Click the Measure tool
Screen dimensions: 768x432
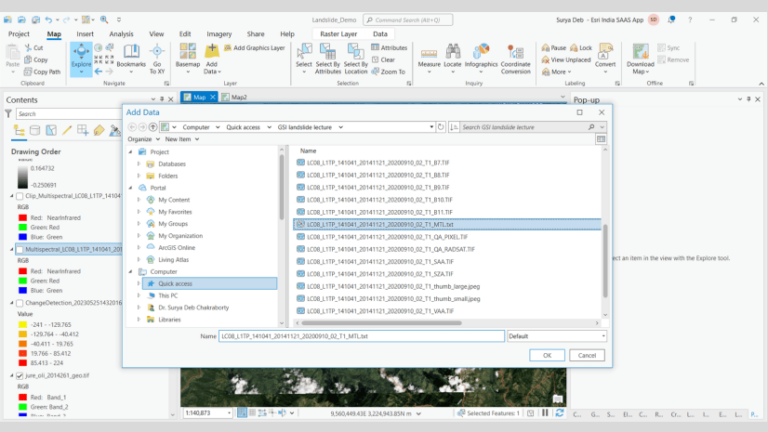tap(429, 59)
